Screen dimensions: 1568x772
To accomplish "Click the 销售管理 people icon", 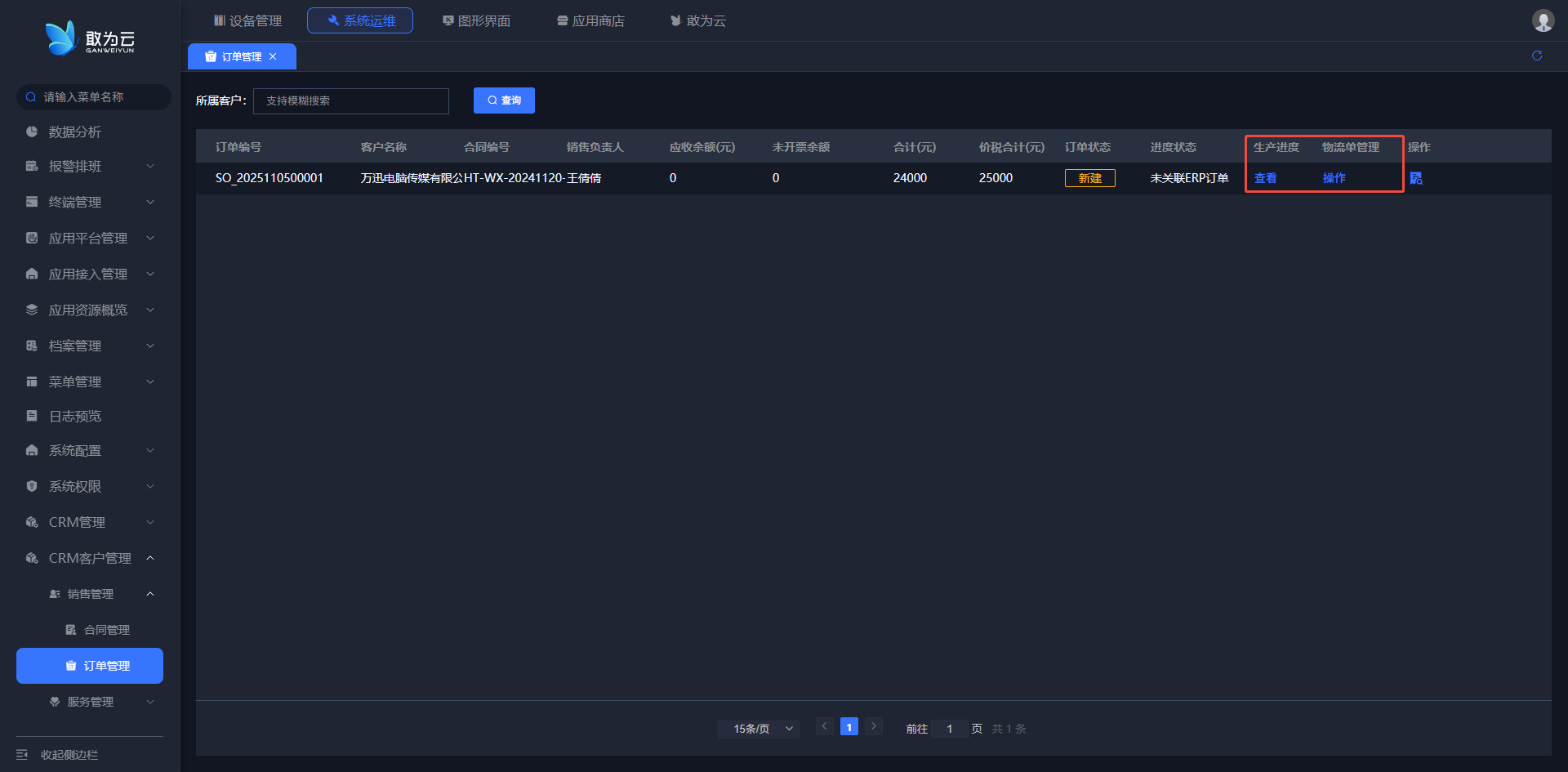I will 55,594.
